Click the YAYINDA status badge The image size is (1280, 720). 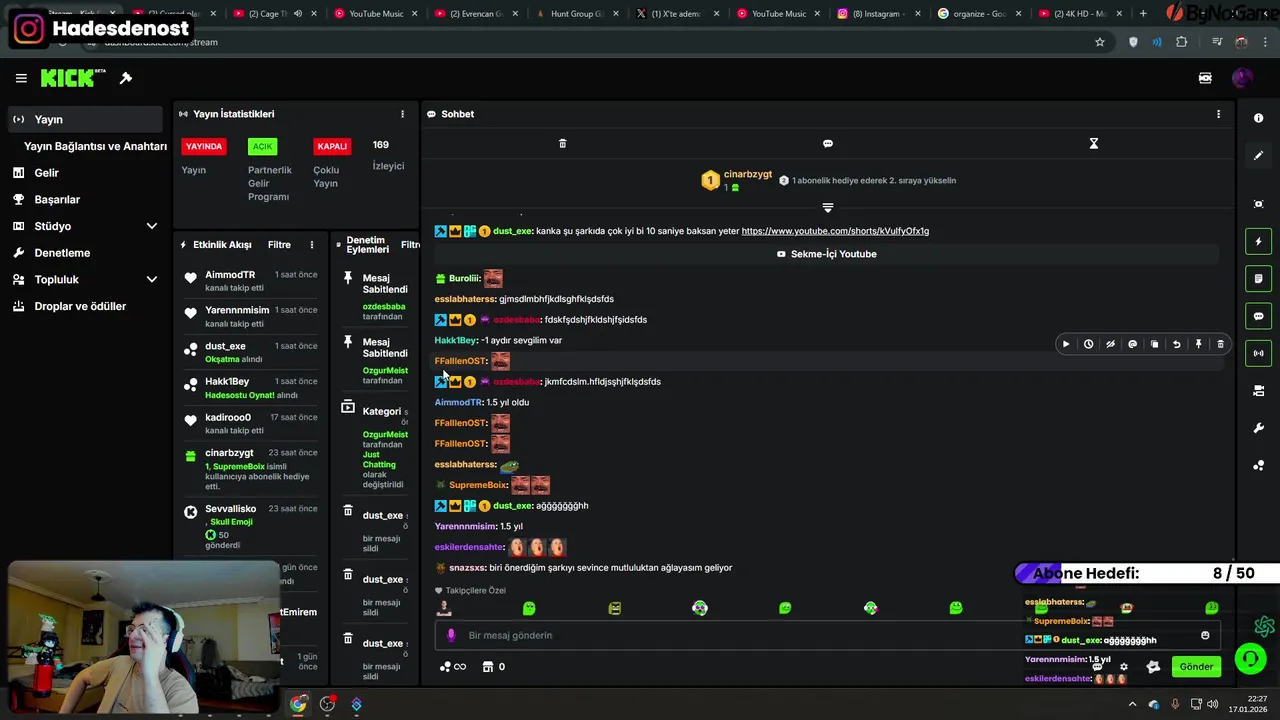(204, 146)
